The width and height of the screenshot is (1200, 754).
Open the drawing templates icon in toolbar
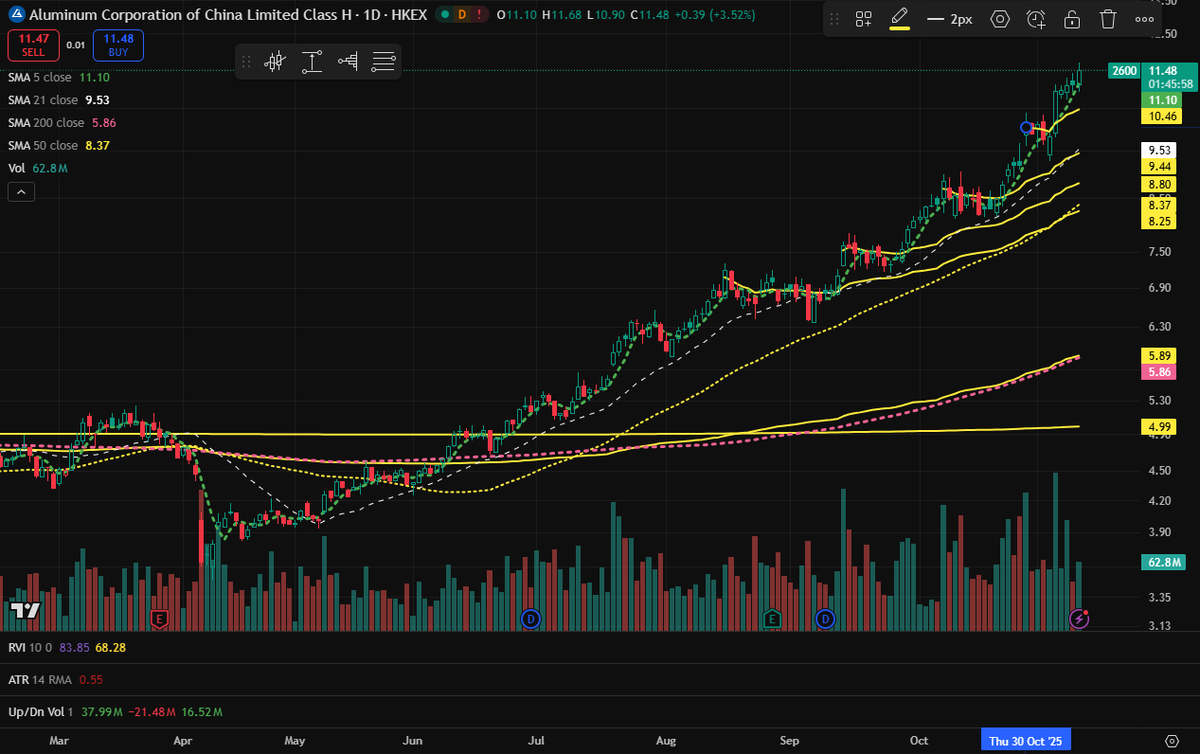pyautogui.click(x=864, y=19)
